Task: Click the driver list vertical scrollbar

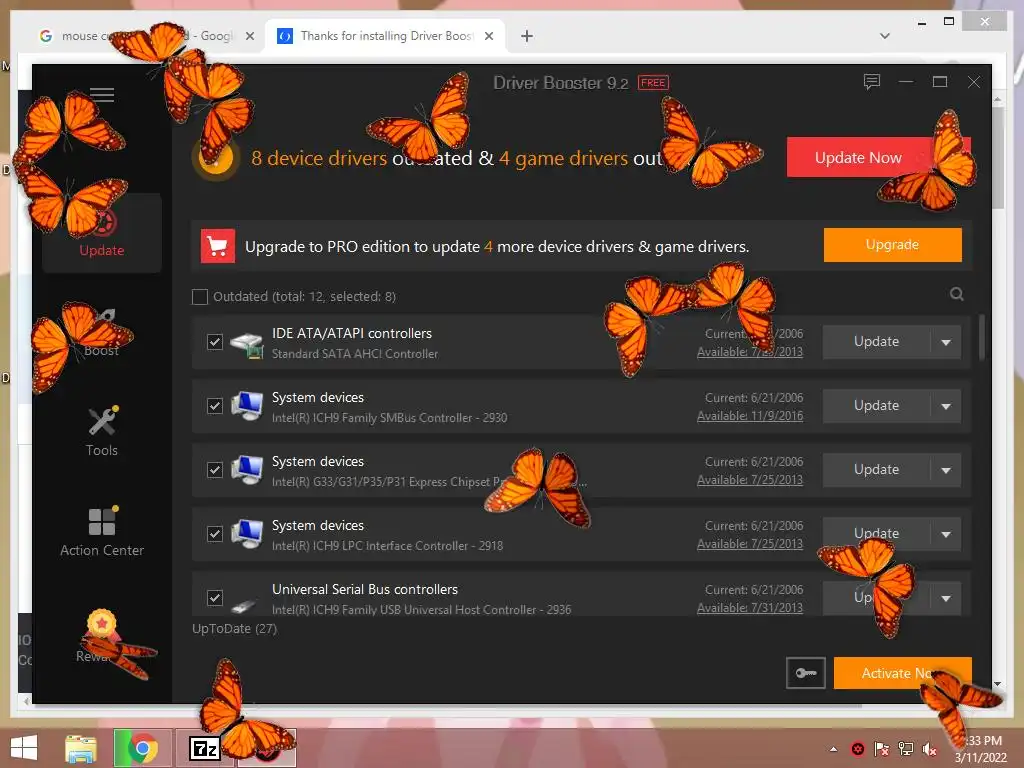Action: click(x=981, y=337)
